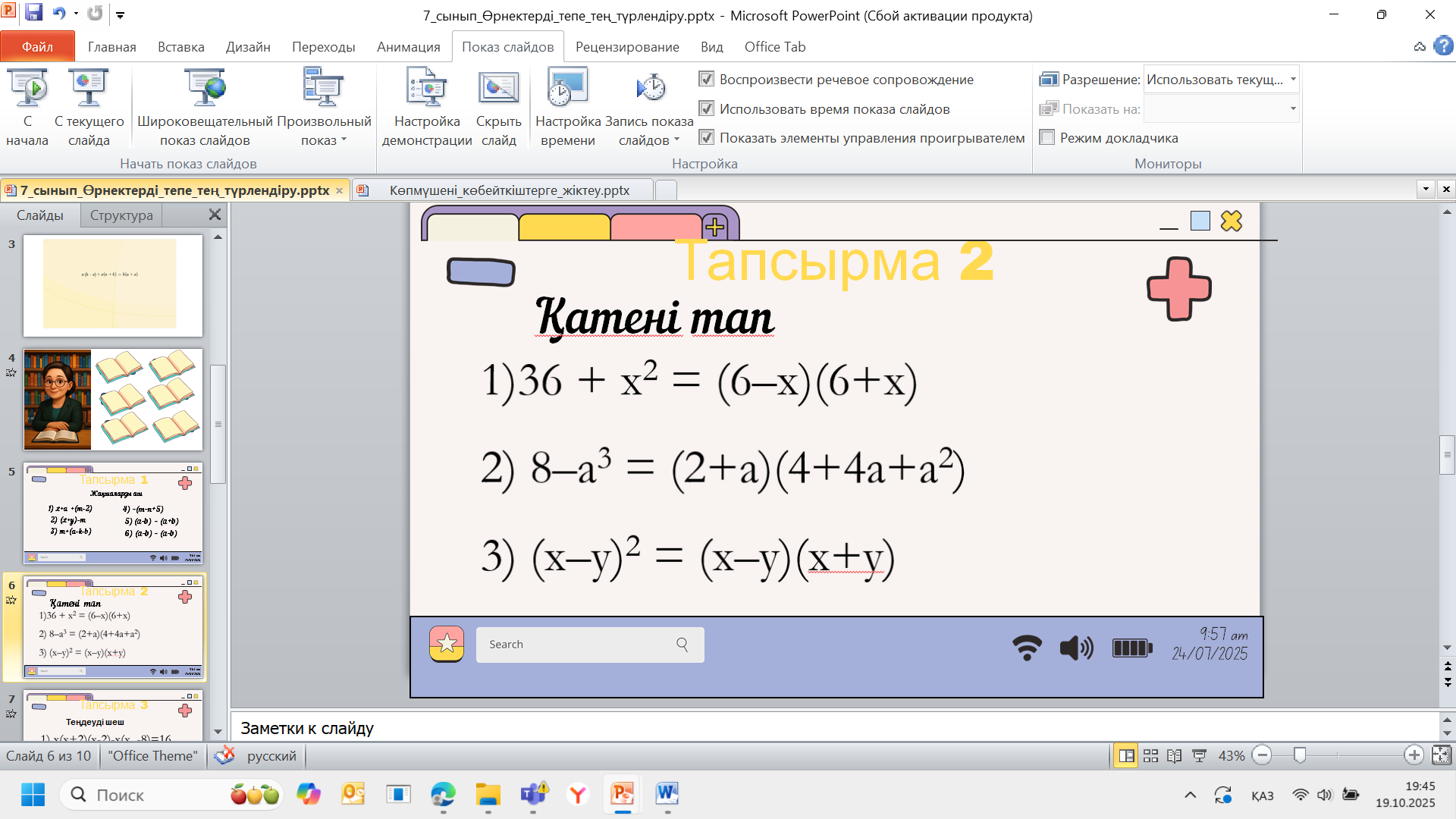Screen dimensions: 1456x819
Task: Expand the resolution dropdown
Action: pos(1293,80)
